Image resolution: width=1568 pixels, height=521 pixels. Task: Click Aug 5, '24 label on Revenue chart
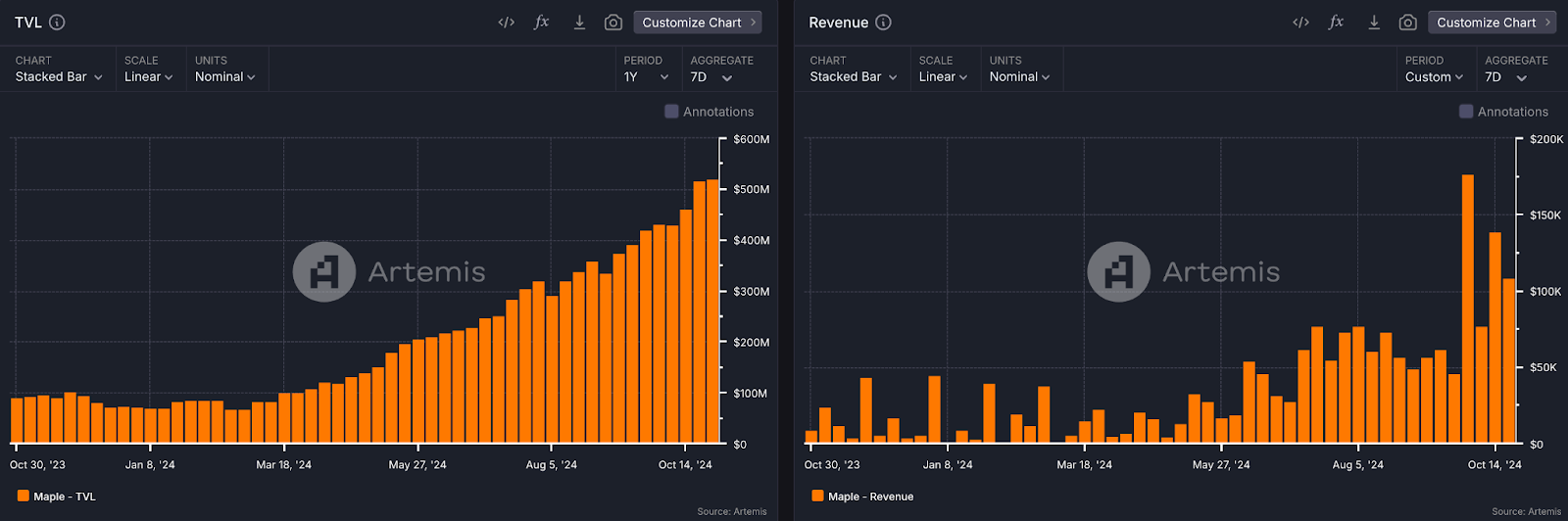pos(1357,464)
